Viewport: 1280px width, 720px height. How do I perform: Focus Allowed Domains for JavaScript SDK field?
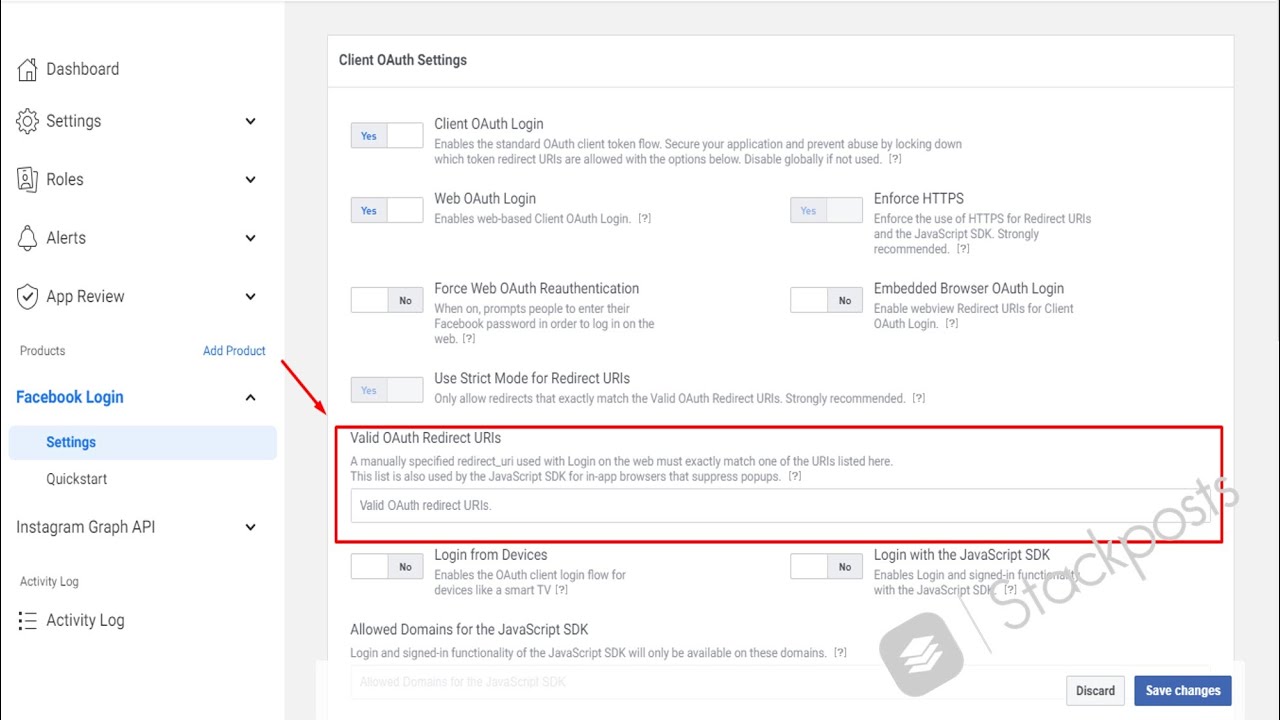pyautogui.click(x=780, y=682)
